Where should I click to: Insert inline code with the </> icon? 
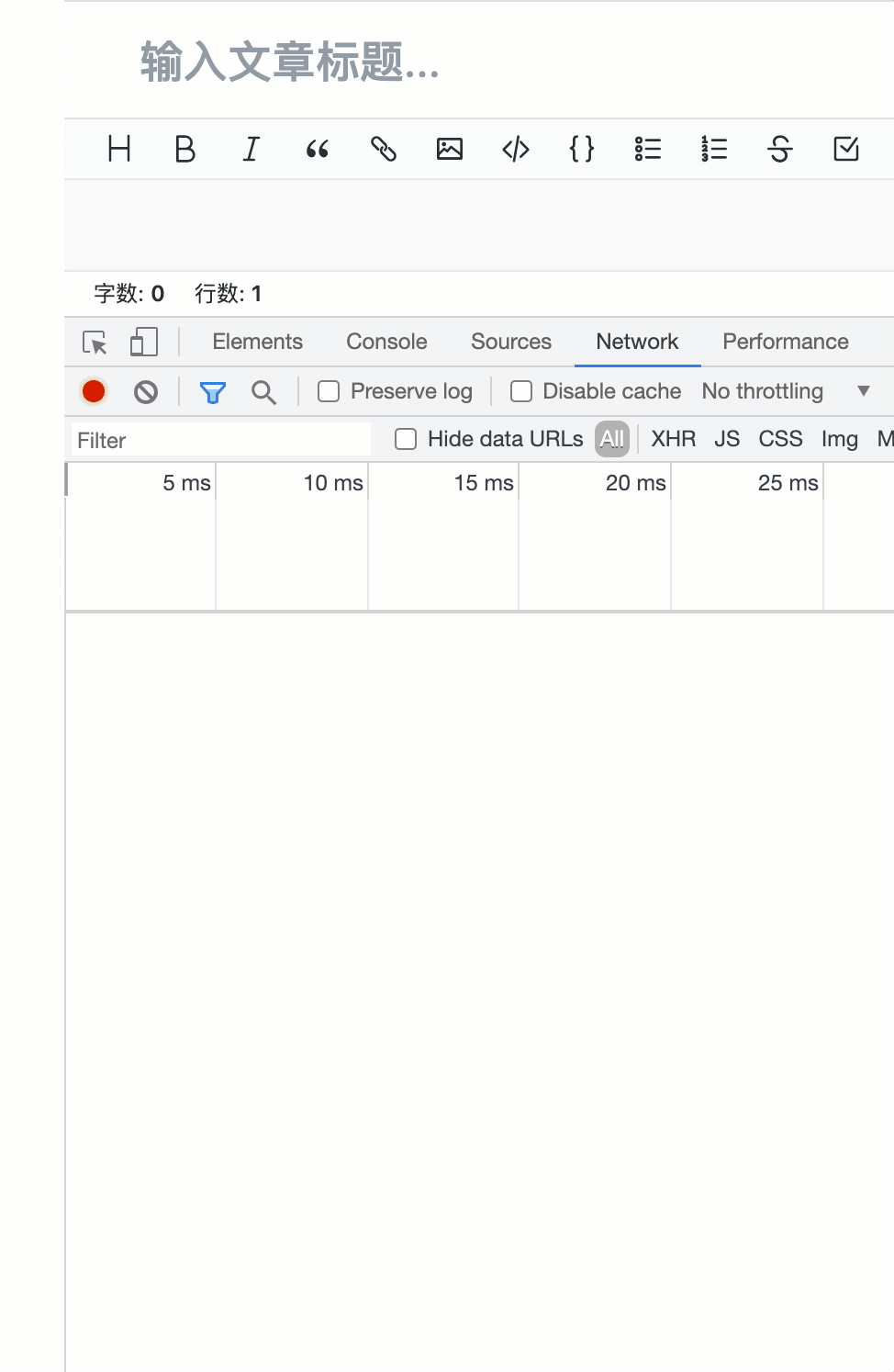[x=516, y=149]
